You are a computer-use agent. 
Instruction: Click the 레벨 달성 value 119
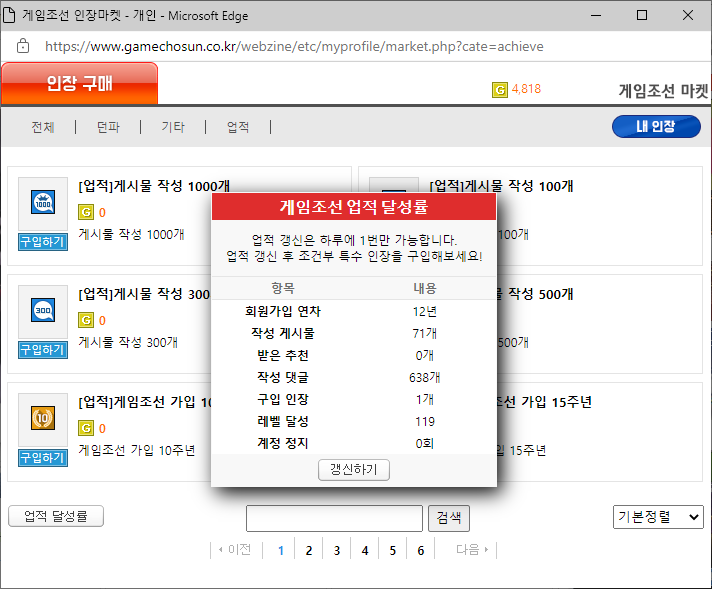point(425,421)
